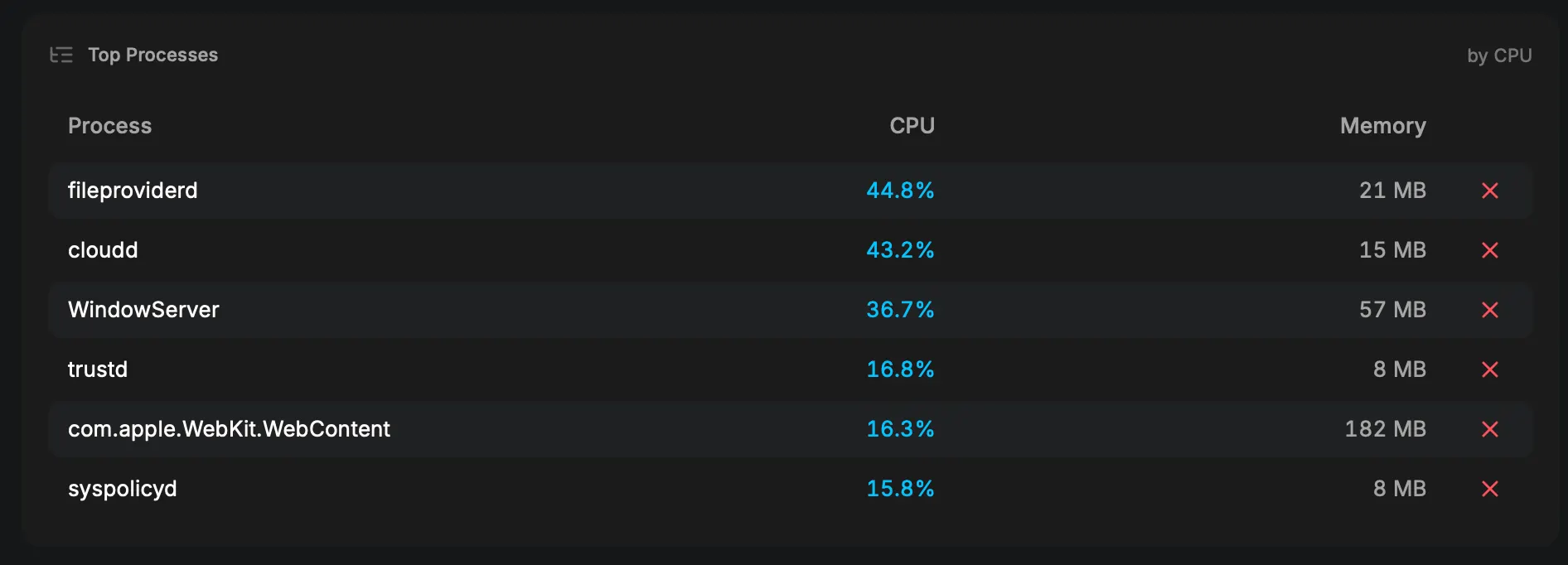Select the trustd process name
Screen dimensions: 1568x565
[98, 369]
